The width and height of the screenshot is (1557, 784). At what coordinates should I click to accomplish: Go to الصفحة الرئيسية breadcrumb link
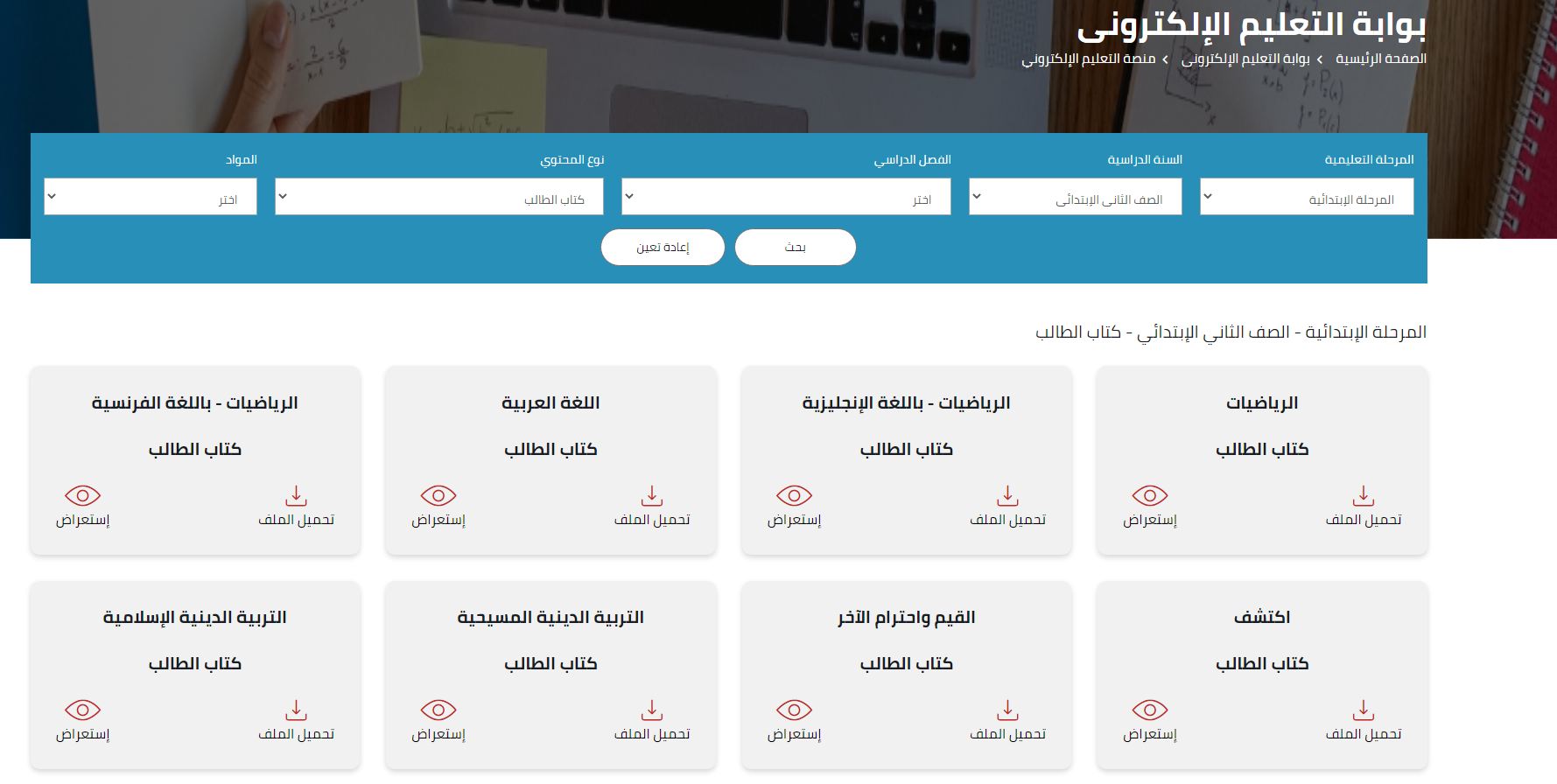[1380, 59]
